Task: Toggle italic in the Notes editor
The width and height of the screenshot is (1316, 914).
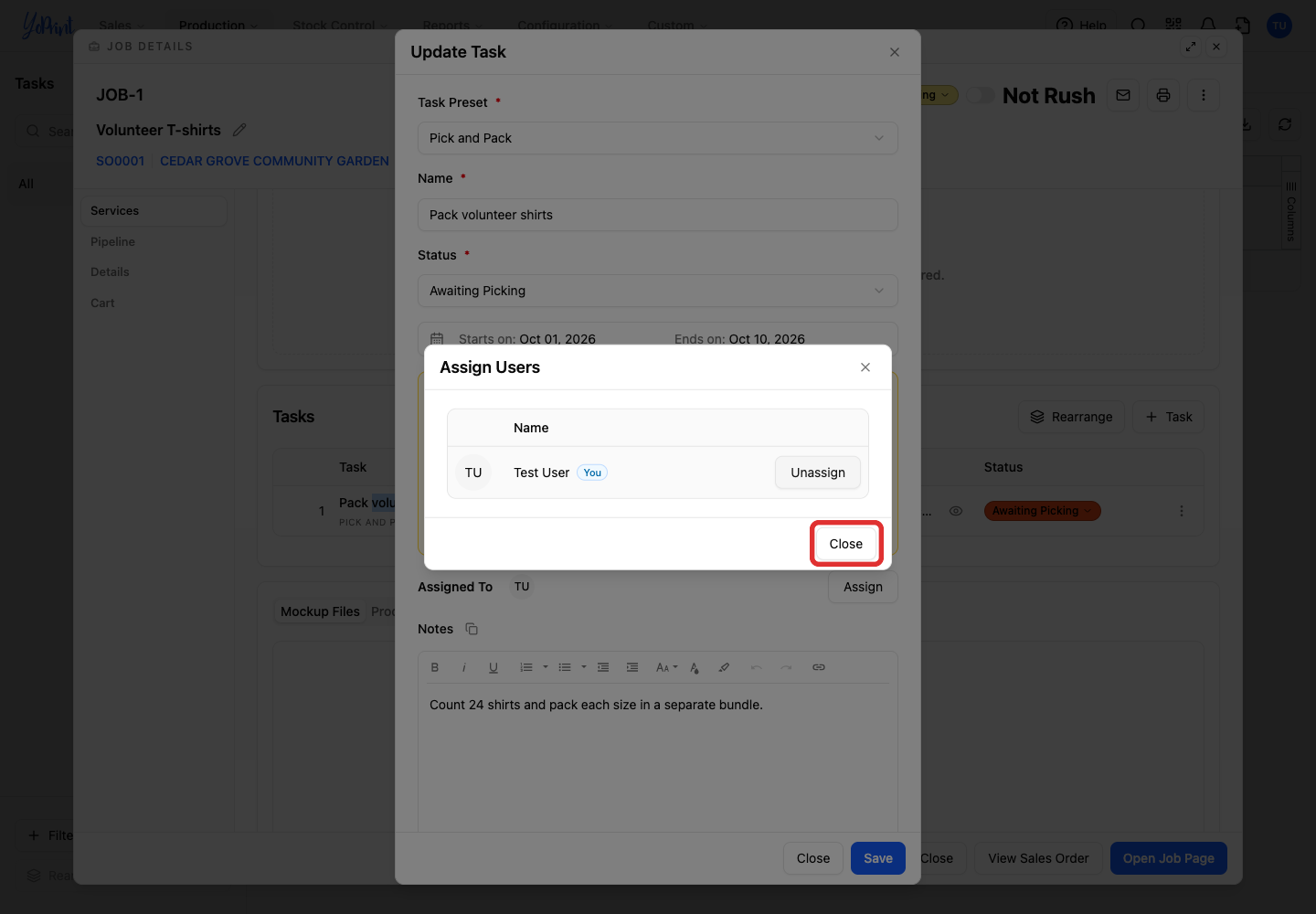Action: (x=464, y=667)
